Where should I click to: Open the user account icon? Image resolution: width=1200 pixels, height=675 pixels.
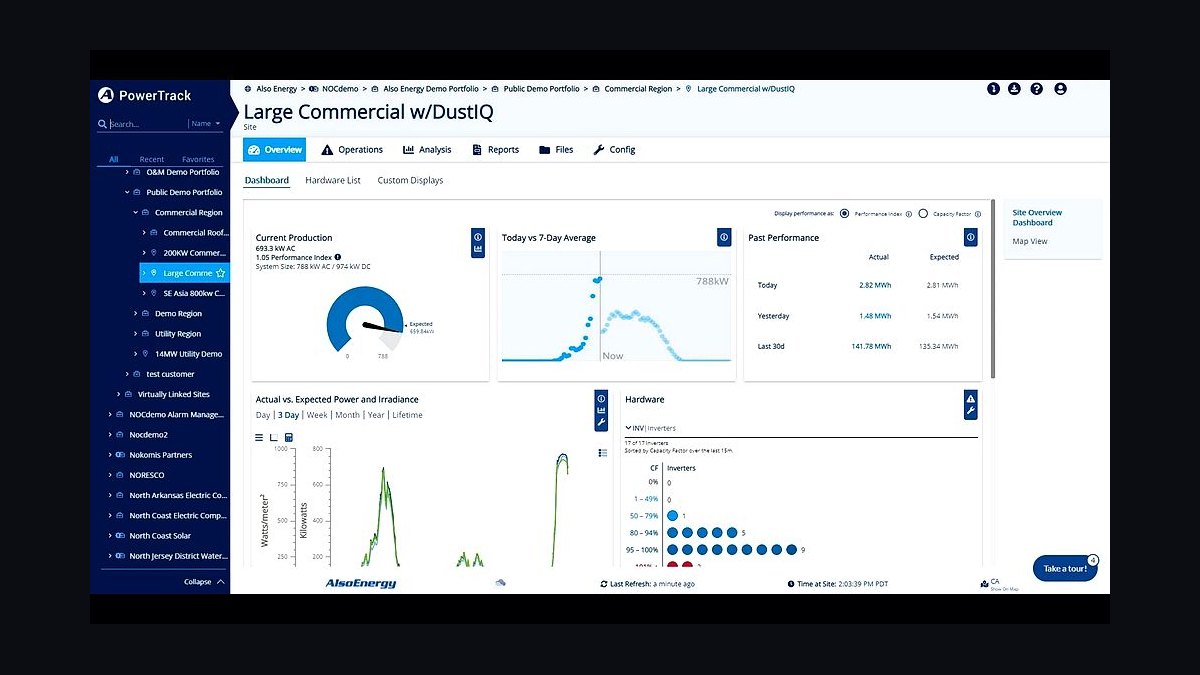click(x=1060, y=89)
